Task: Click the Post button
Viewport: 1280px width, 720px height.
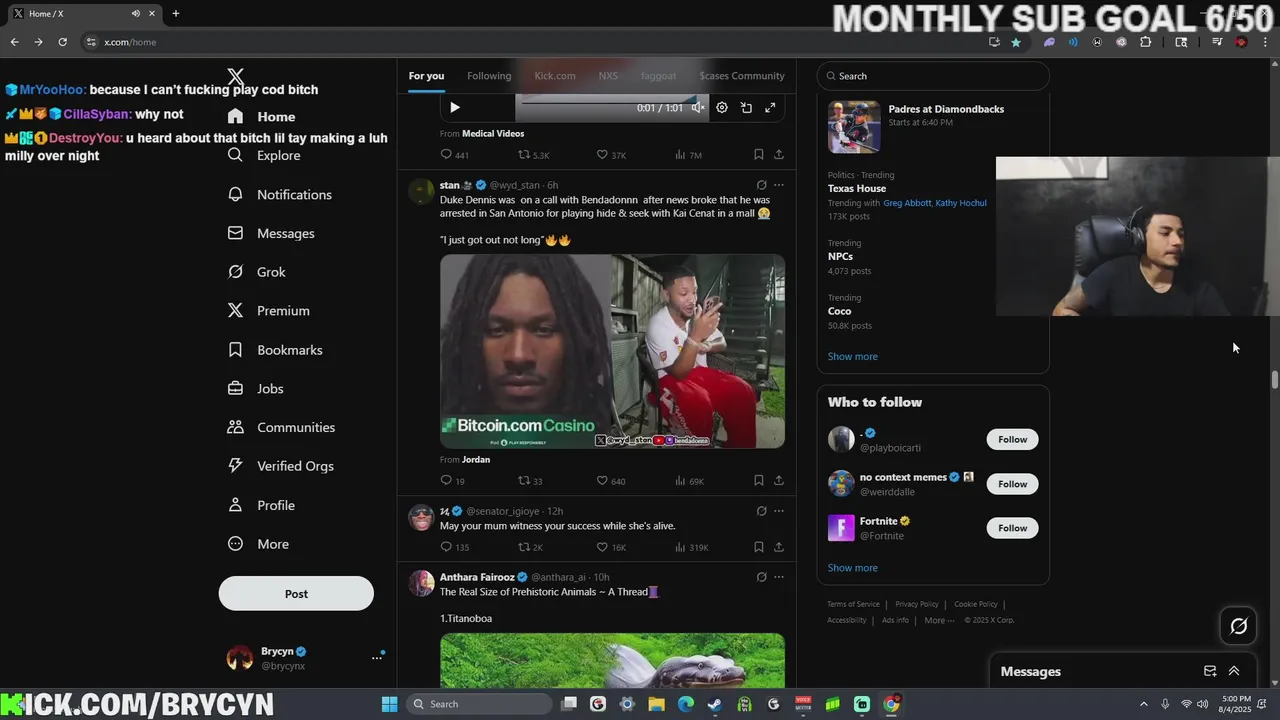Action: coord(296,593)
